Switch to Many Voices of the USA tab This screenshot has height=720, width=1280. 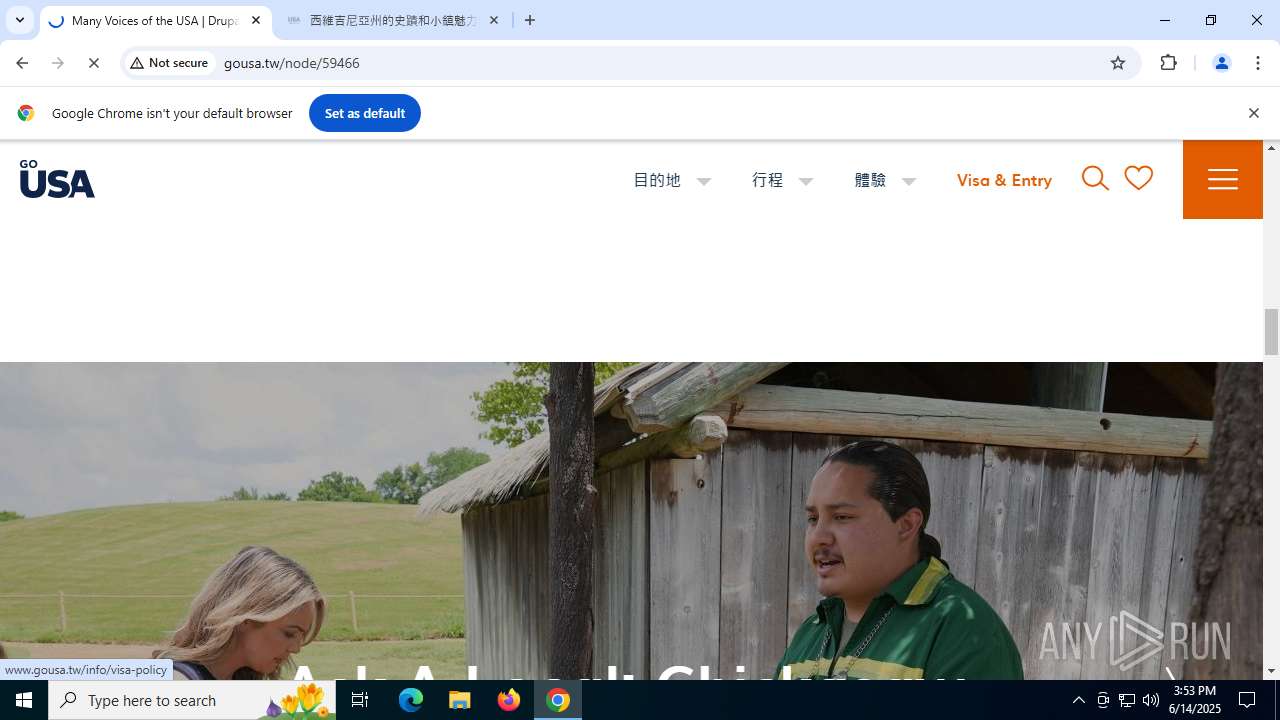(x=155, y=20)
